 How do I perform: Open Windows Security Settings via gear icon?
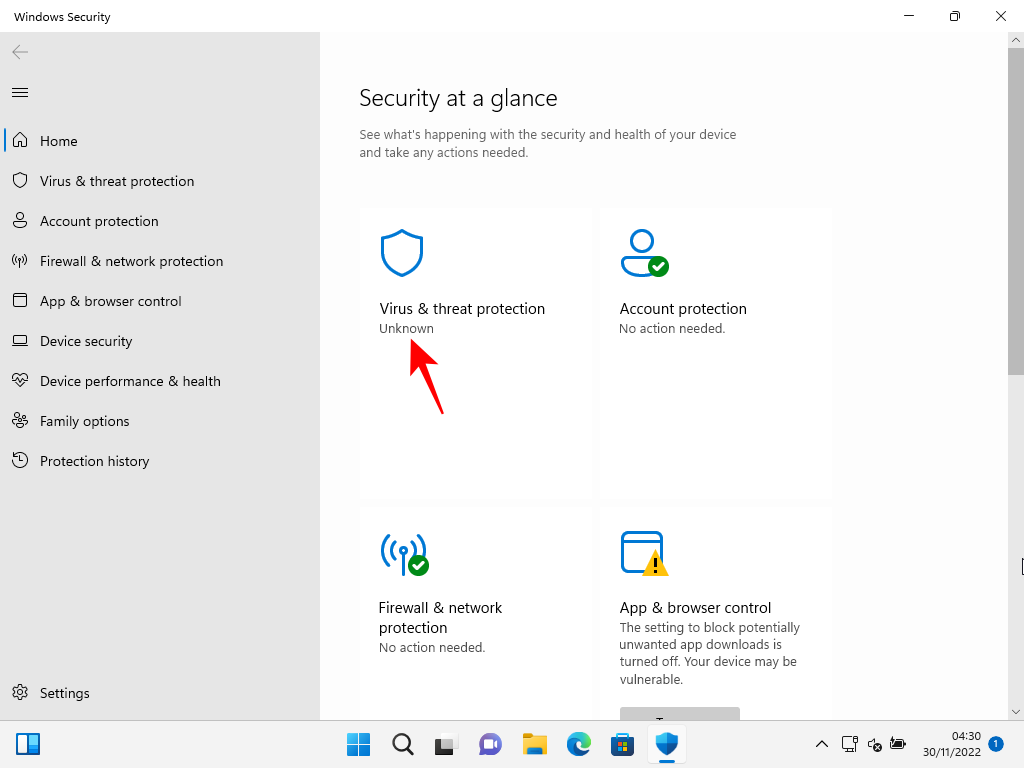coord(63,693)
